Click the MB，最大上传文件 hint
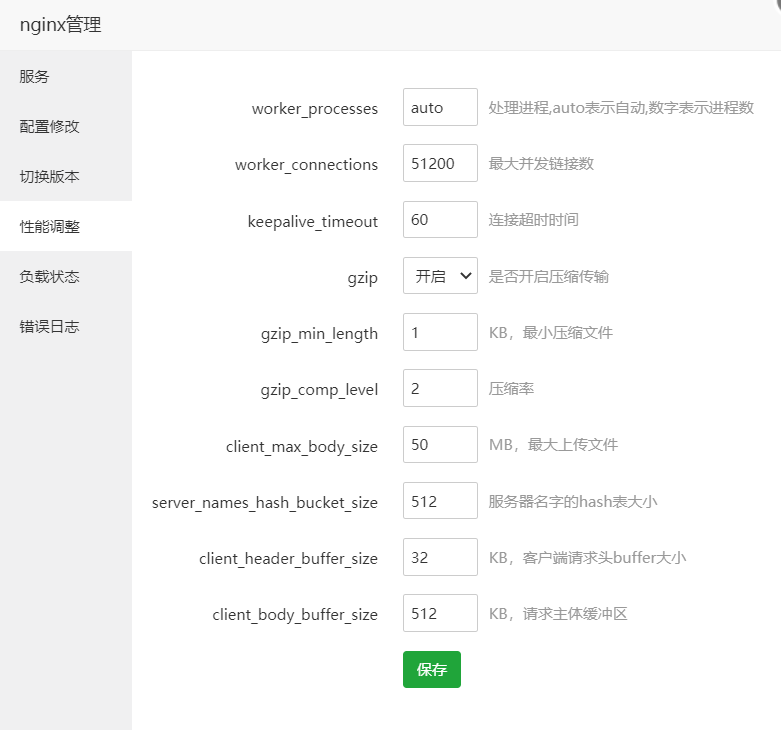This screenshot has height=730, width=781. pos(553,445)
